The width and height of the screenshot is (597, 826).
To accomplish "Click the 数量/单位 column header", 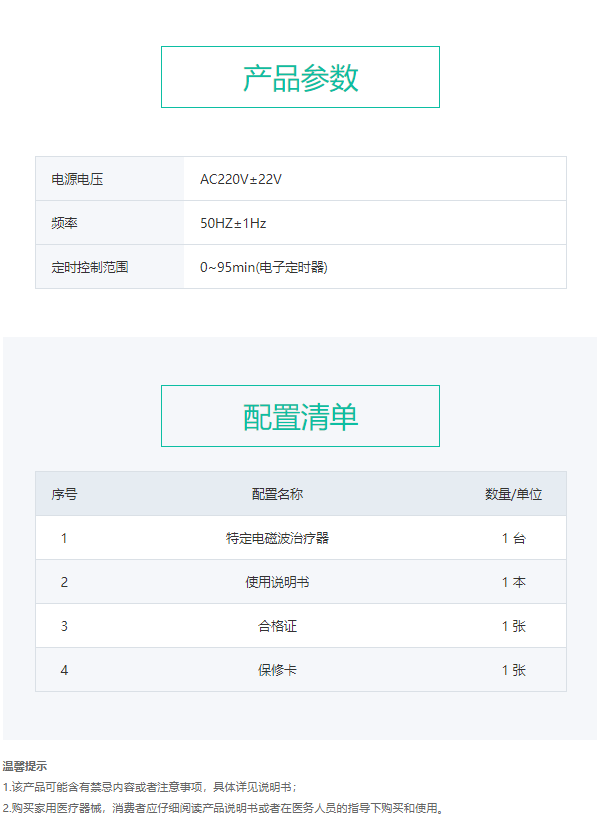I will [513, 494].
